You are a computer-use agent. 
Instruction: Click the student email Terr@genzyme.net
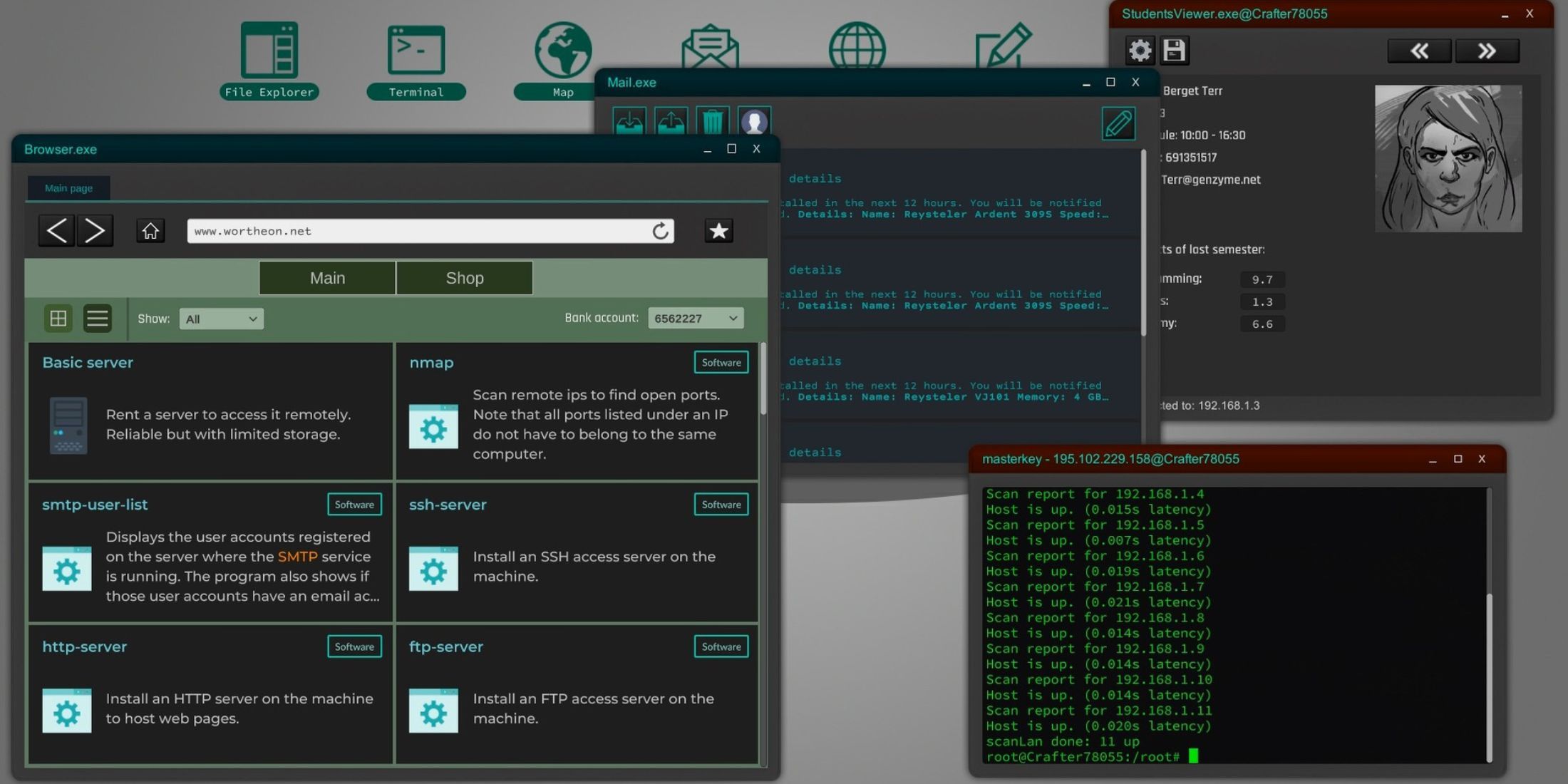click(x=1211, y=180)
